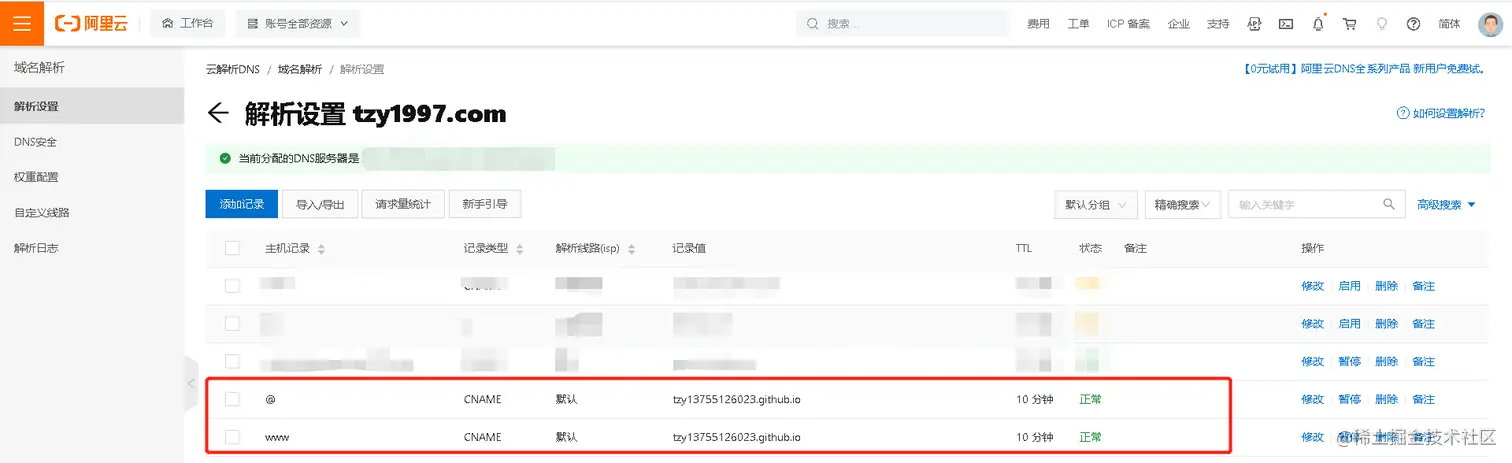Click the 添加记录 button

tap(240, 204)
